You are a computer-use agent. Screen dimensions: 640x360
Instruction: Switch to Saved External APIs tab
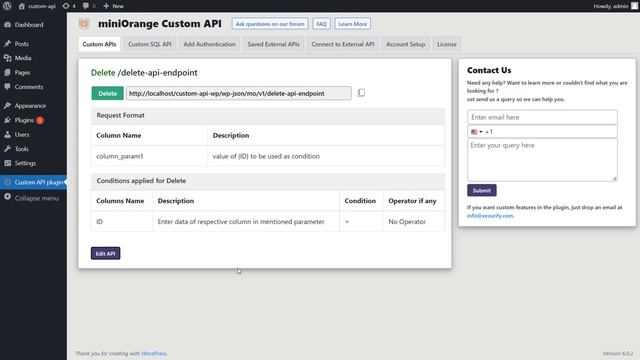pos(273,44)
